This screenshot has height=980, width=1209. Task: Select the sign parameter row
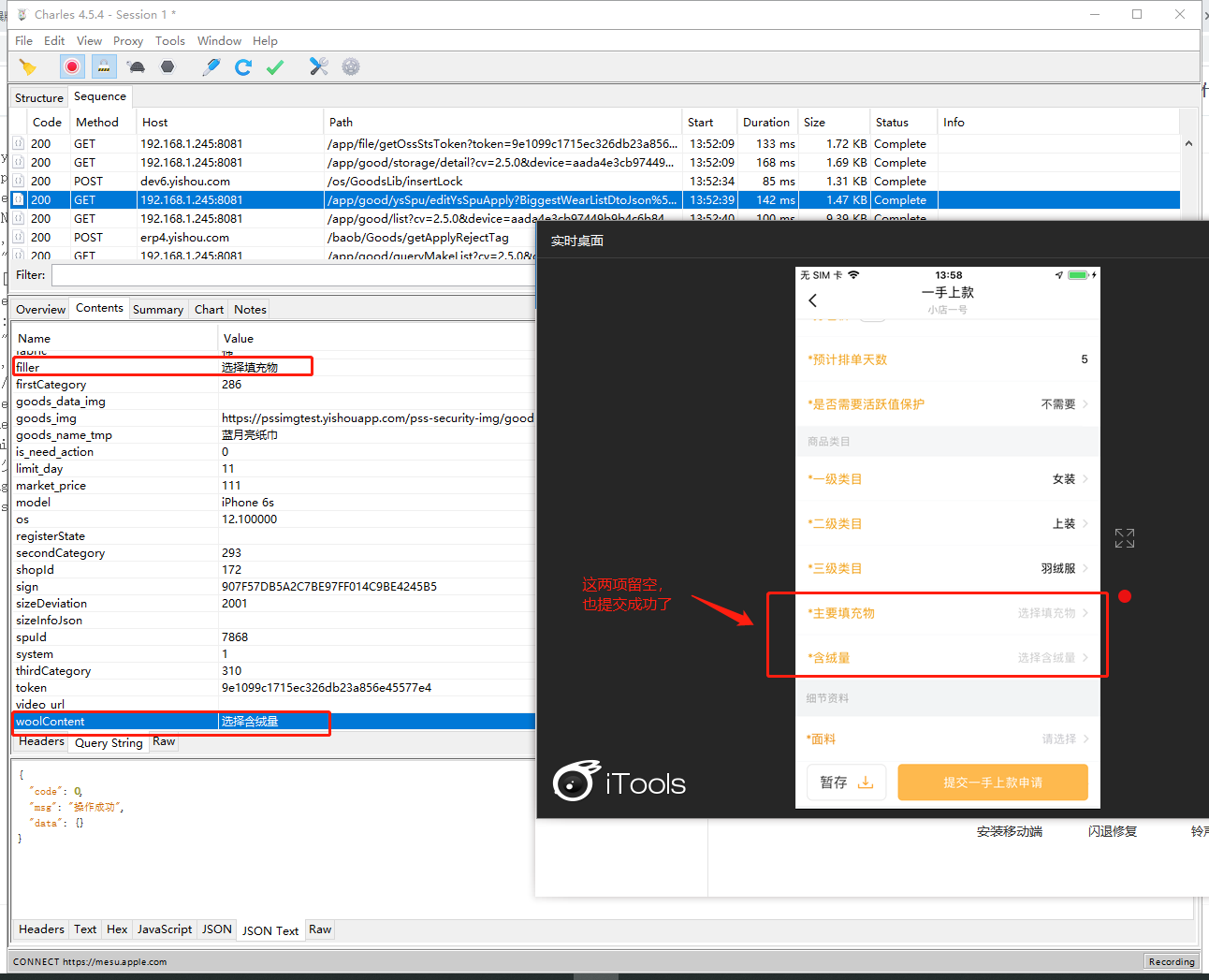[273, 587]
